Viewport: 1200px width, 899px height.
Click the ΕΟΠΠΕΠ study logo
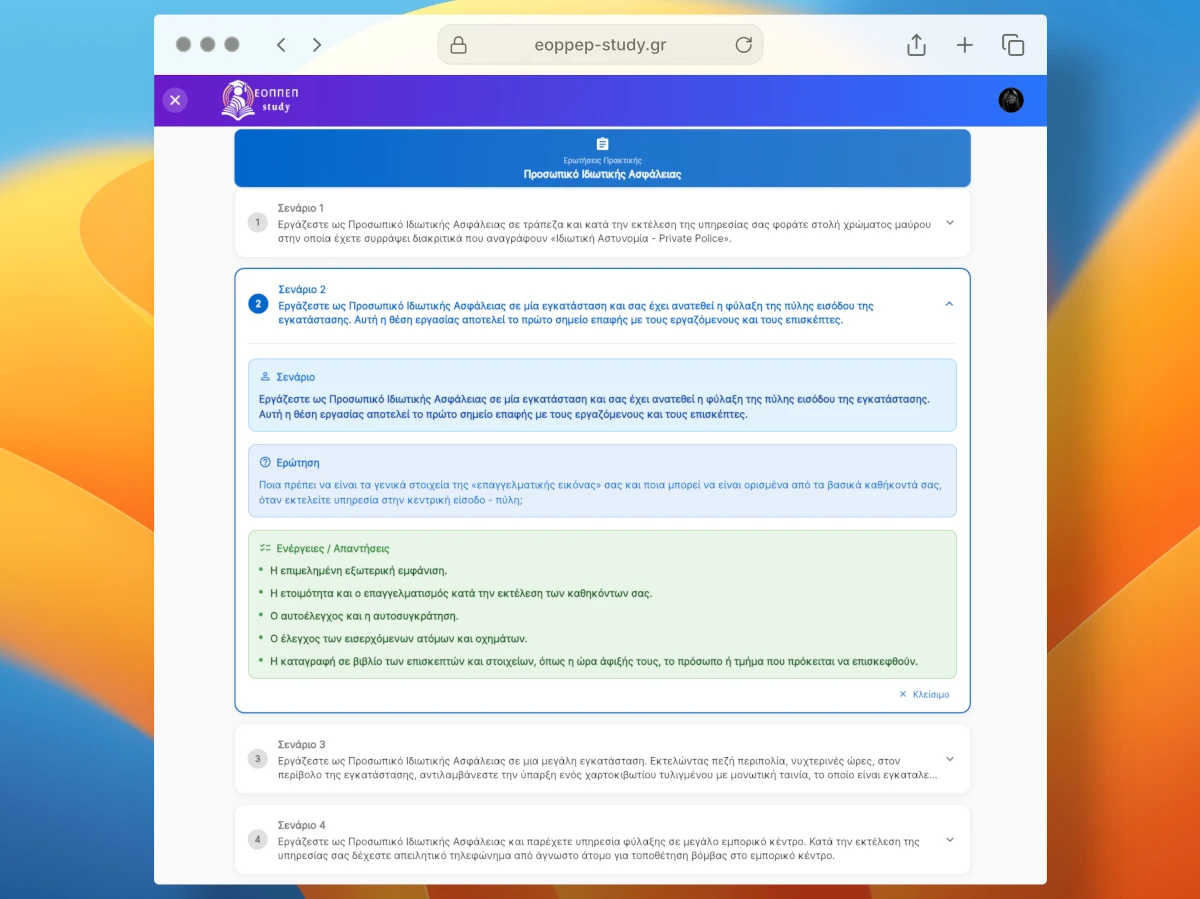[260, 100]
